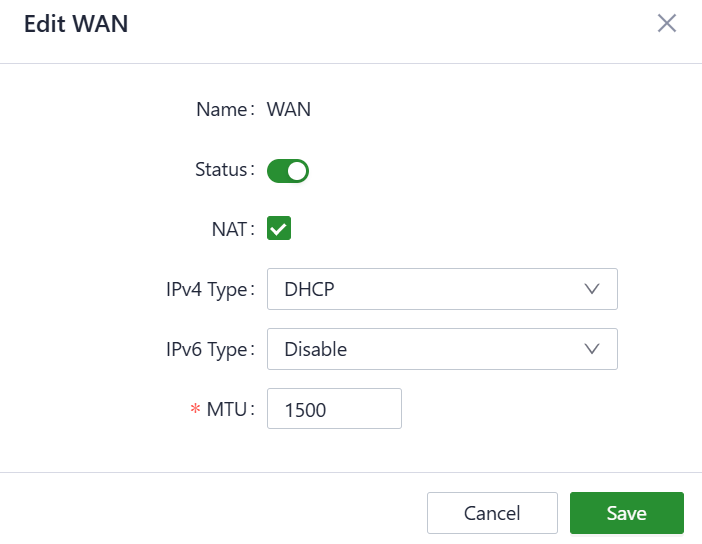Screen dimensions: 702x544
Task: Click the WAN name value text
Action: coord(289,110)
